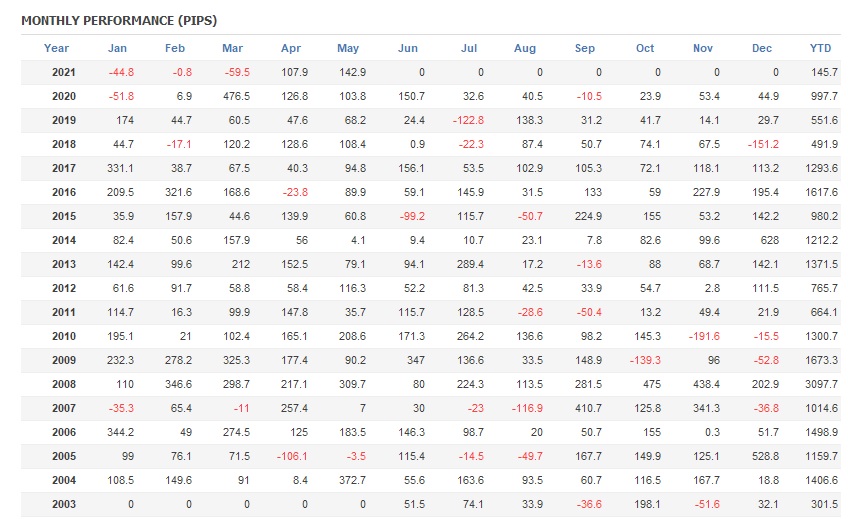Select the Mar column header
848x519 pixels.
click(232, 48)
